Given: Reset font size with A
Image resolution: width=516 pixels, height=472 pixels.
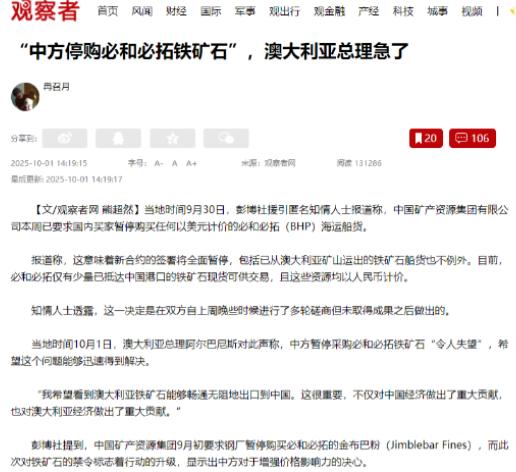Looking at the screenshot, I should pos(174,163).
